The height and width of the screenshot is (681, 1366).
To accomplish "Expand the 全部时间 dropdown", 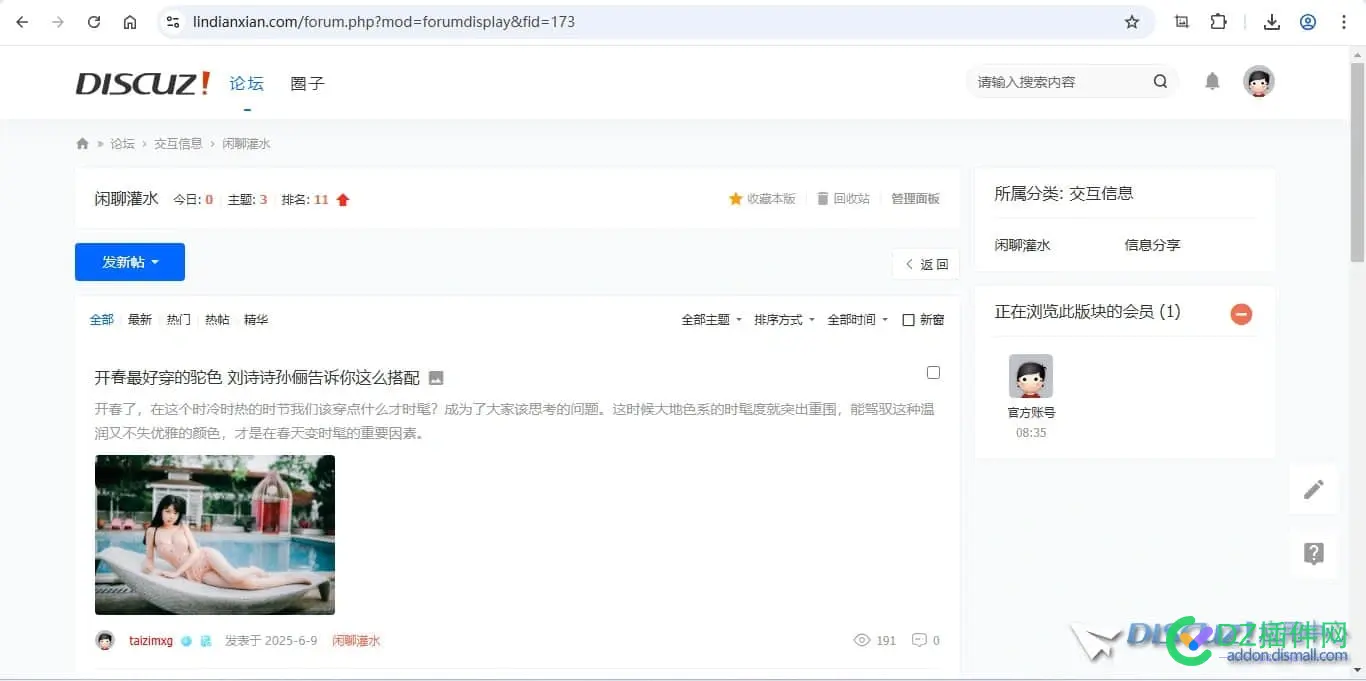I will coord(857,320).
